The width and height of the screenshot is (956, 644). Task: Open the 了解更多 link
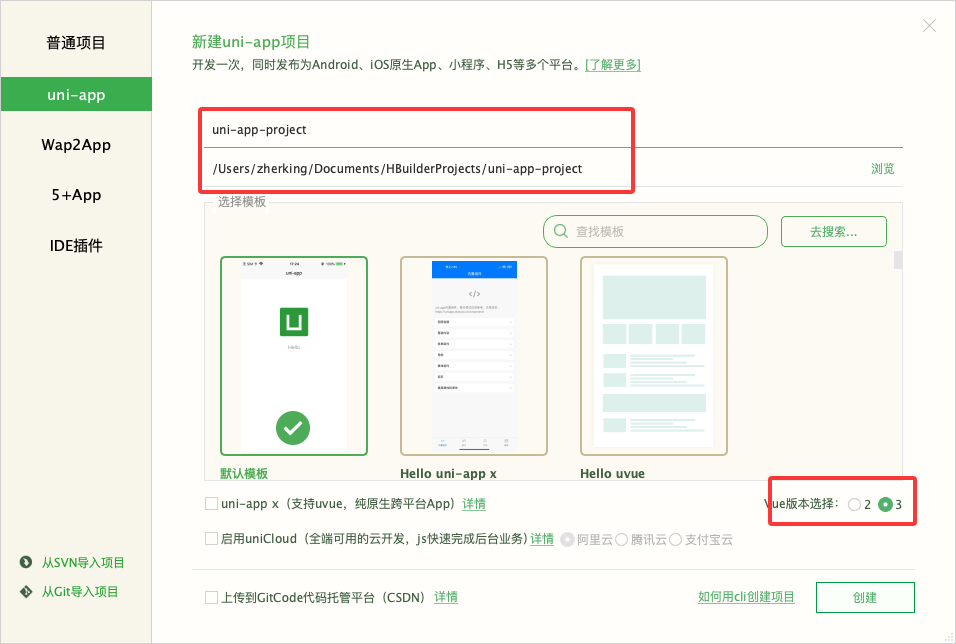pos(612,65)
